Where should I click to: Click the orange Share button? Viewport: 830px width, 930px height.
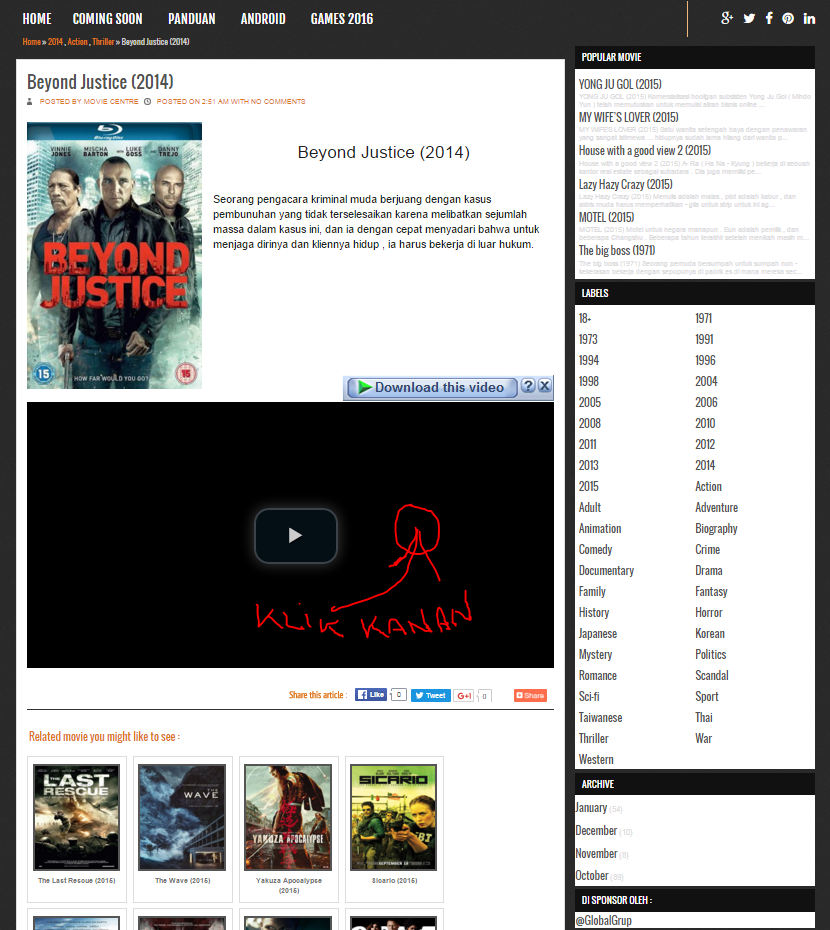530,695
